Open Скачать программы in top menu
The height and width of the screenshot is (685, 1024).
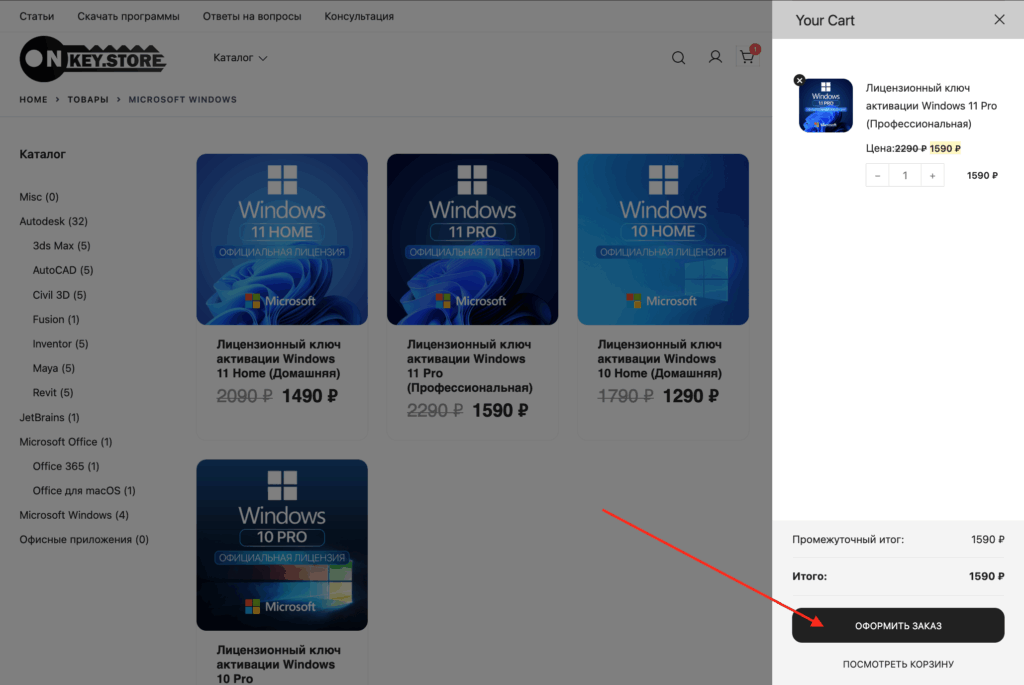(128, 16)
